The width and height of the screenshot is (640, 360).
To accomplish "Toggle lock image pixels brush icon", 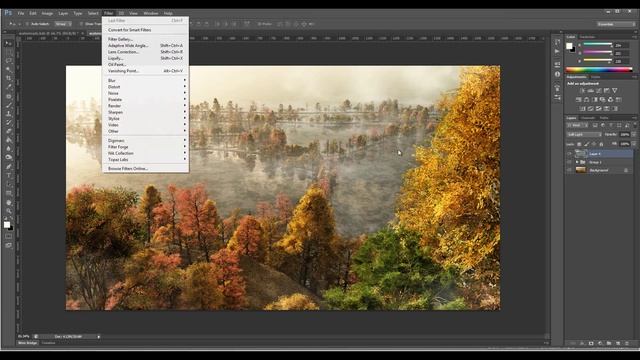I will coord(587,144).
